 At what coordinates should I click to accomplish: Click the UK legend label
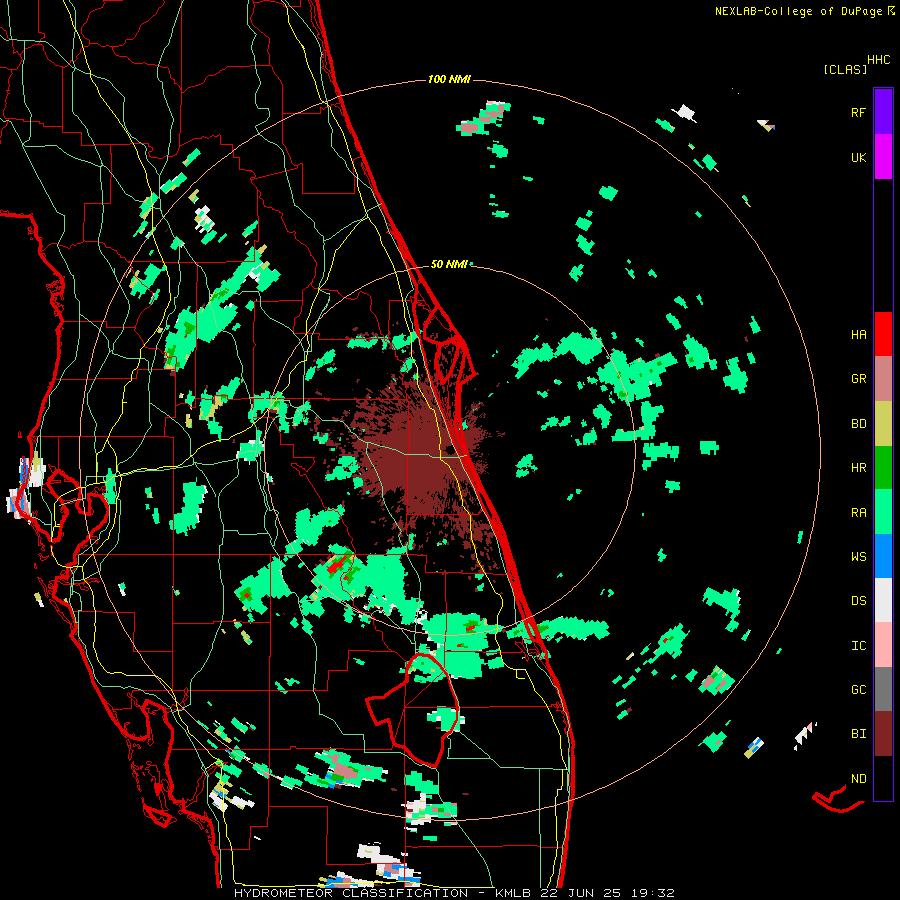858,157
